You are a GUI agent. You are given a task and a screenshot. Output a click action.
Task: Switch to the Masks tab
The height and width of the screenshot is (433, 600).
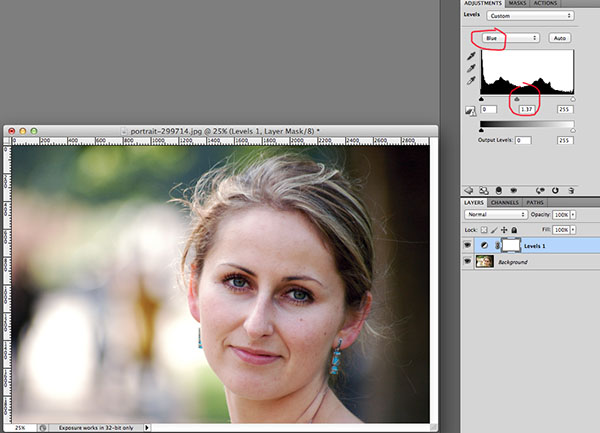[x=519, y=4]
